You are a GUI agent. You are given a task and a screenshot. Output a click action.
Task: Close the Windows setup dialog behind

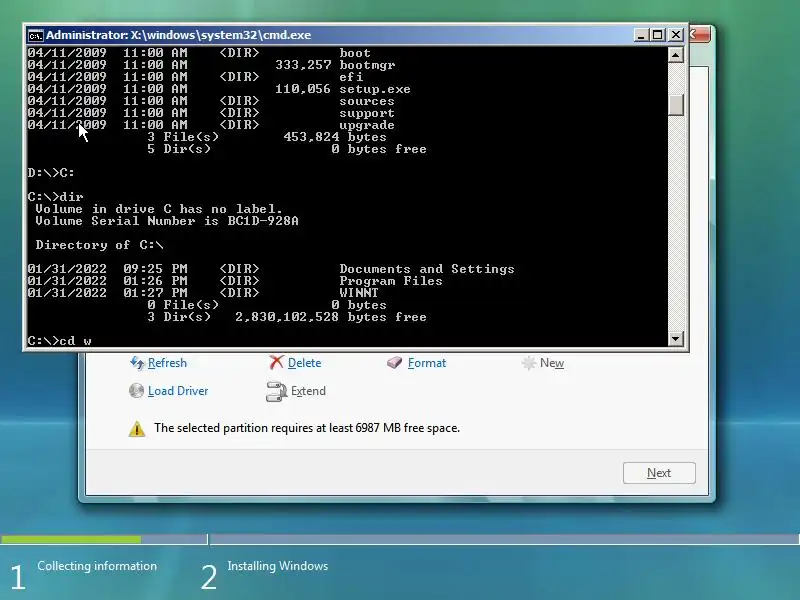(x=700, y=35)
